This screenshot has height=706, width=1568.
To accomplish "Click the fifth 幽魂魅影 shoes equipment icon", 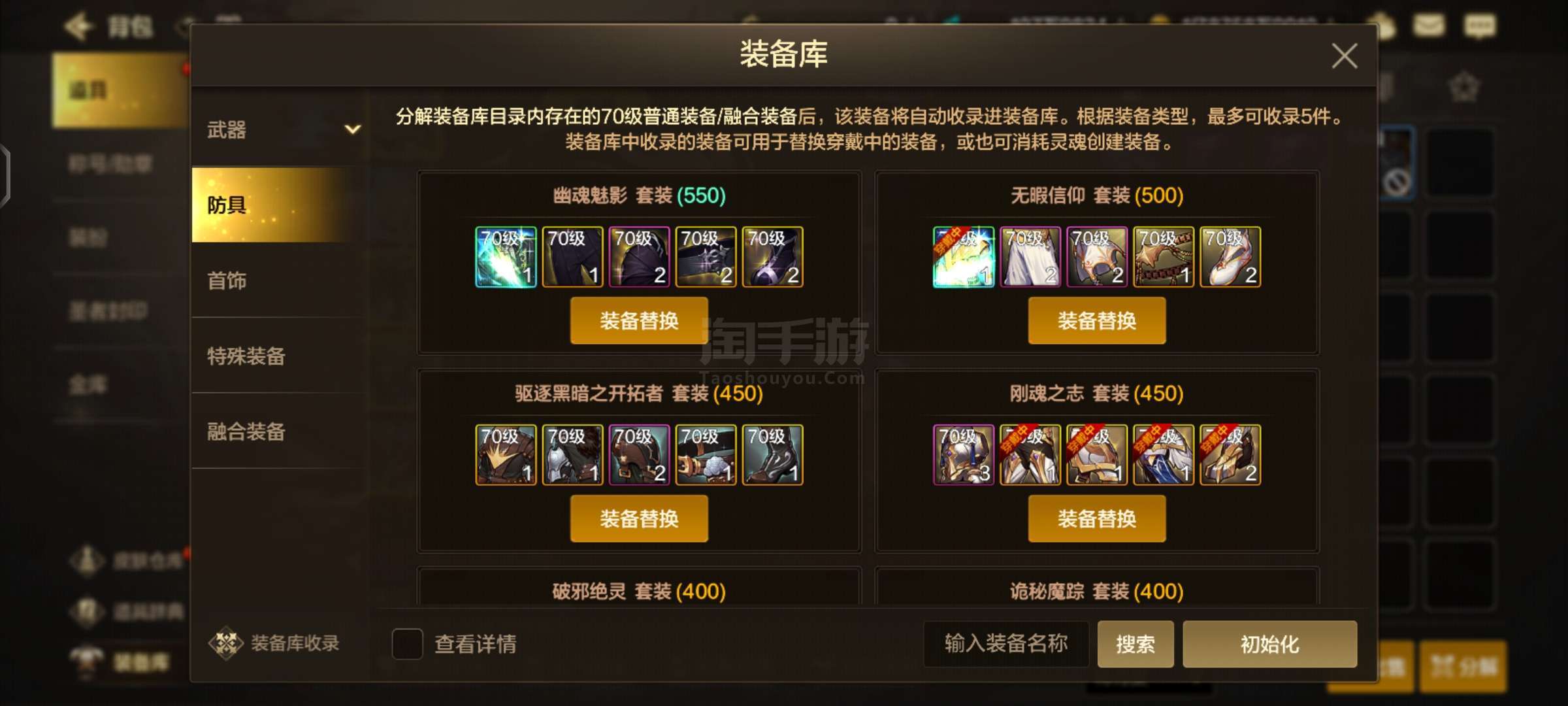I will (x=773, y=257).
